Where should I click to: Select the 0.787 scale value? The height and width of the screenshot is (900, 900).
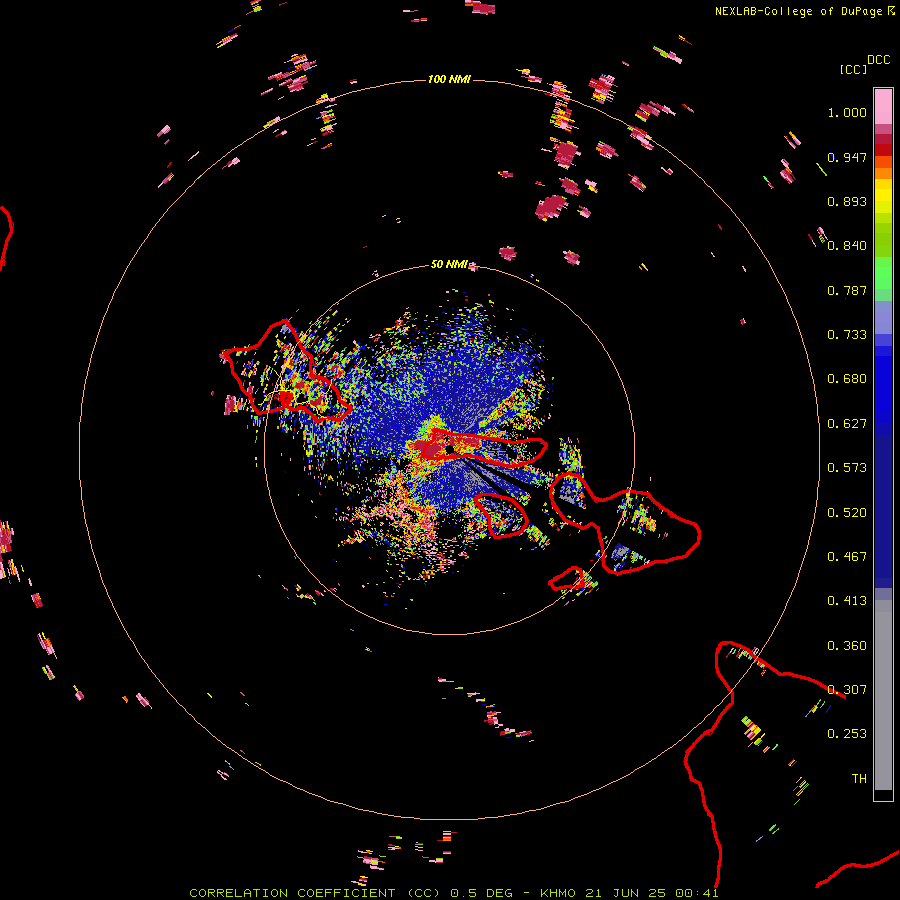[847, 290]
